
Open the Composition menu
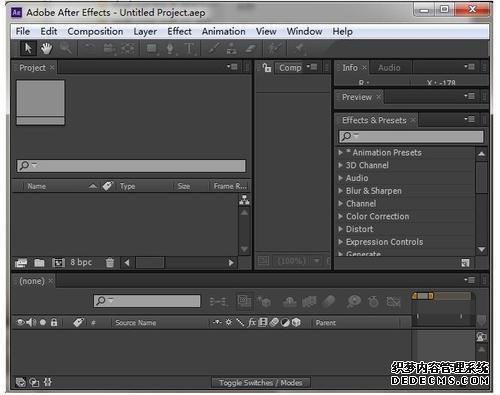[95, 31]
